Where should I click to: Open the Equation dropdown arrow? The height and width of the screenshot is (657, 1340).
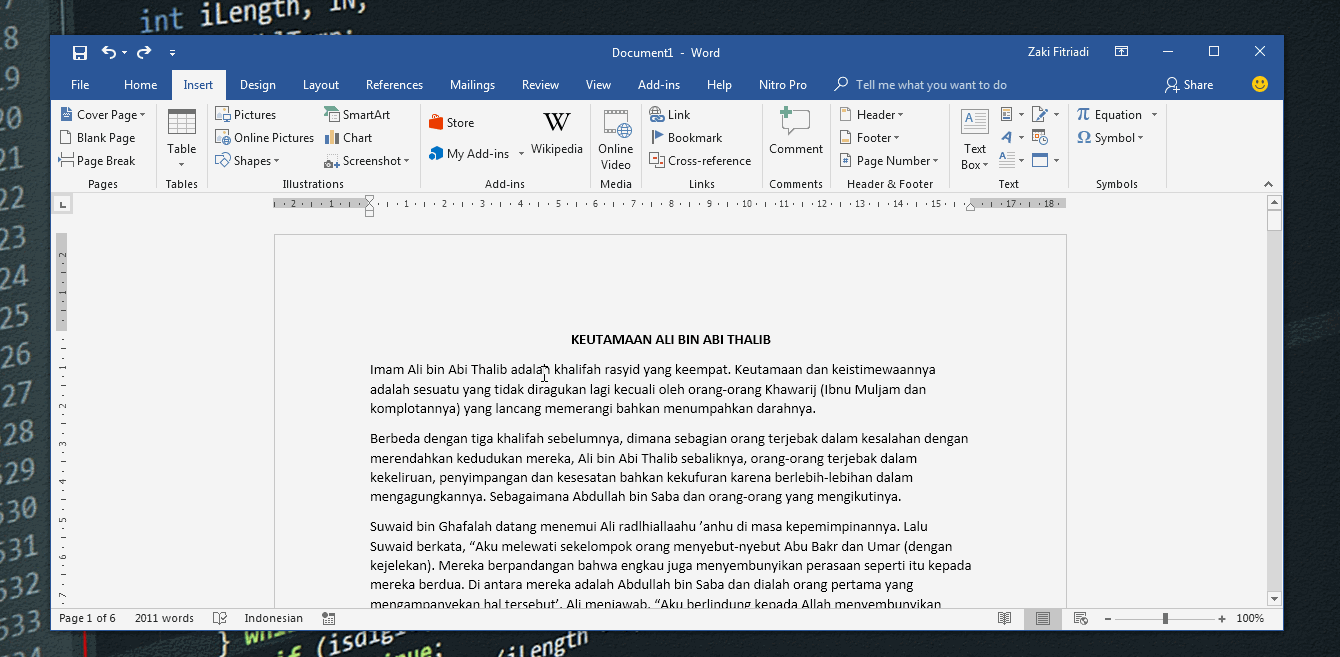pyautogui.click(x=1154, y=115)
